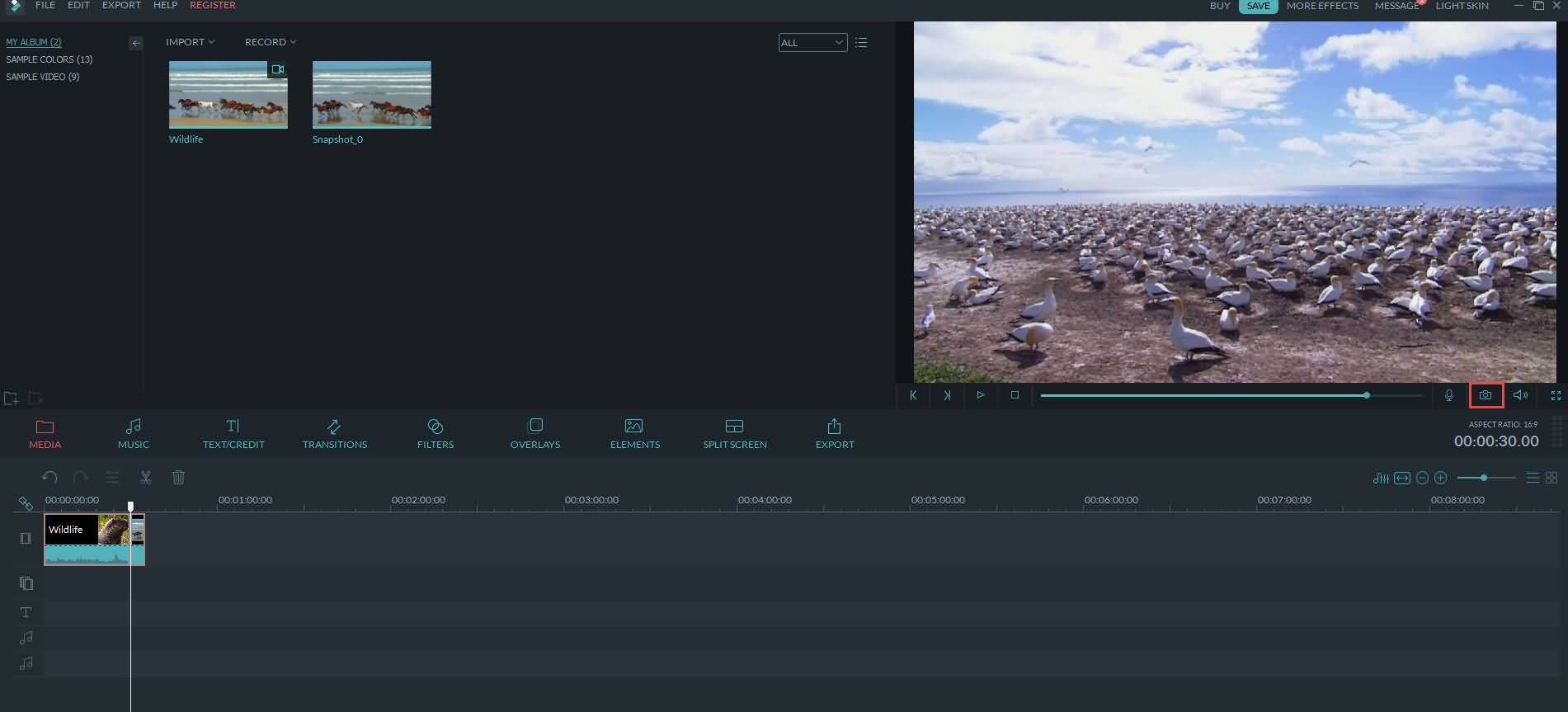The width and height of the screenshot is (1568, 712).
Task: Open the Filters tab
Action: (x=436, y=434)
